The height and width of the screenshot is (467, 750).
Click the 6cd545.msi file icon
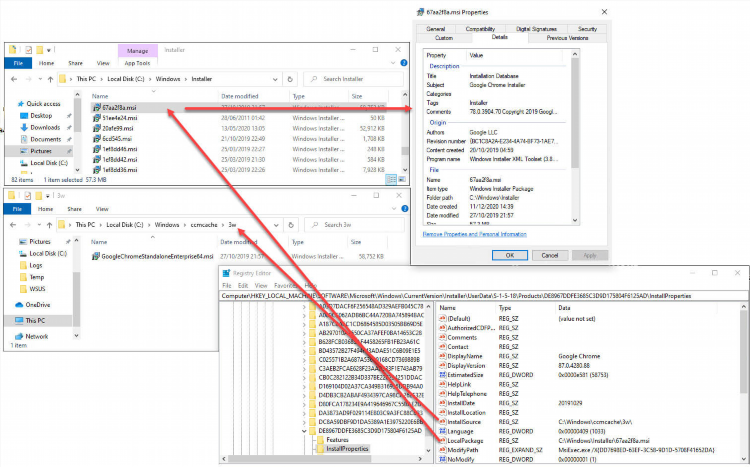click(x=97, y=139)
